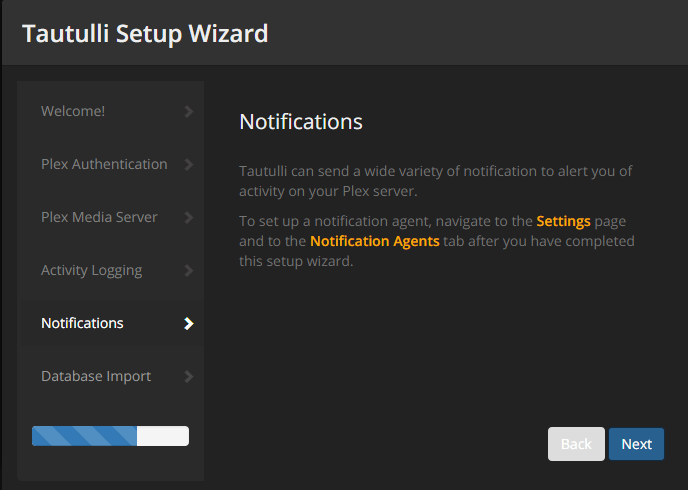
Task: Jump to the Database Import step
Action: (x=96, y=376)
